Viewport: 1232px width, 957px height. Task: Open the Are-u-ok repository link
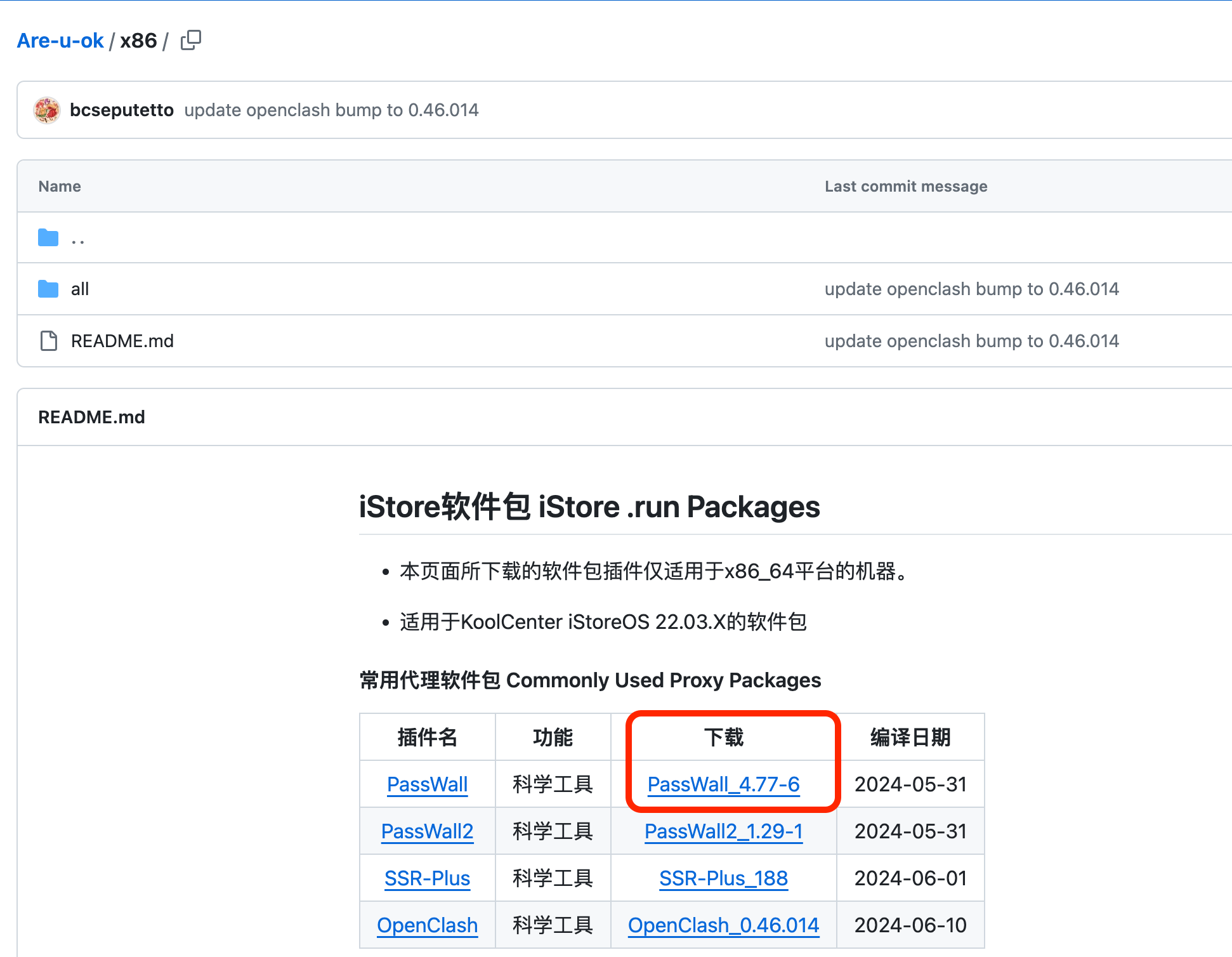60,41
